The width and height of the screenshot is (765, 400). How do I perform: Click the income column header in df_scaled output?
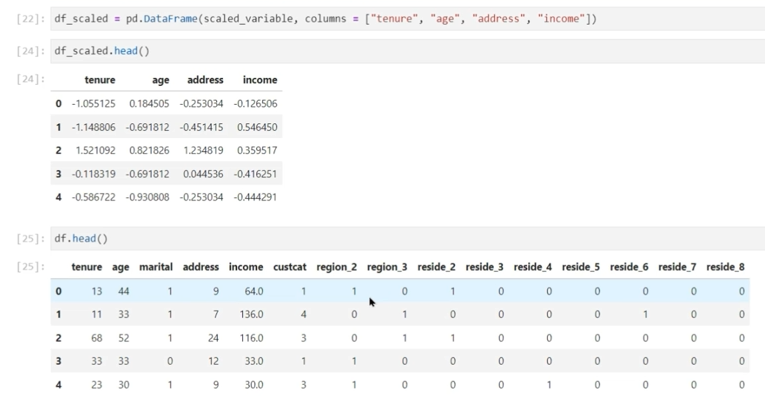tap(260, 80)
